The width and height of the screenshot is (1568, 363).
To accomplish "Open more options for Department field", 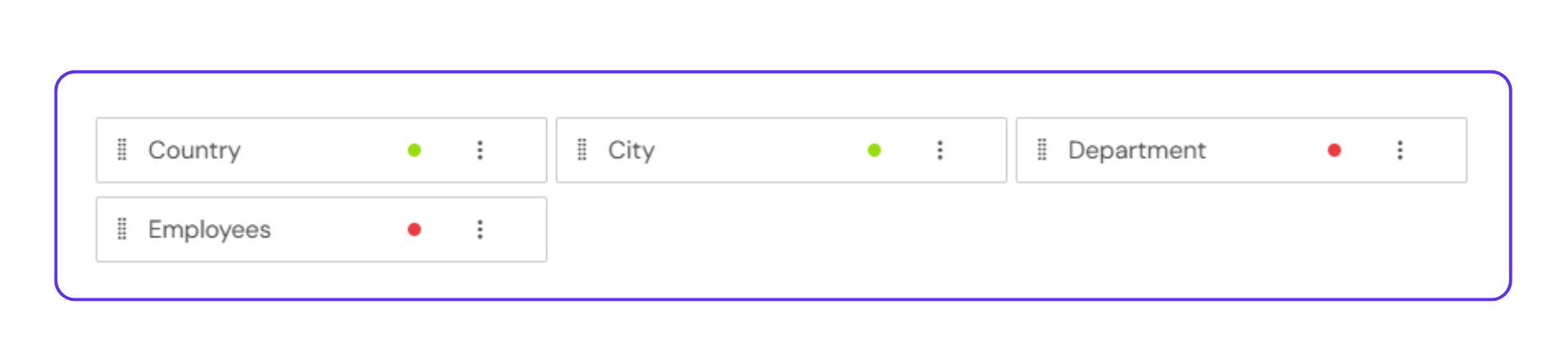I will coord(1400,150).
